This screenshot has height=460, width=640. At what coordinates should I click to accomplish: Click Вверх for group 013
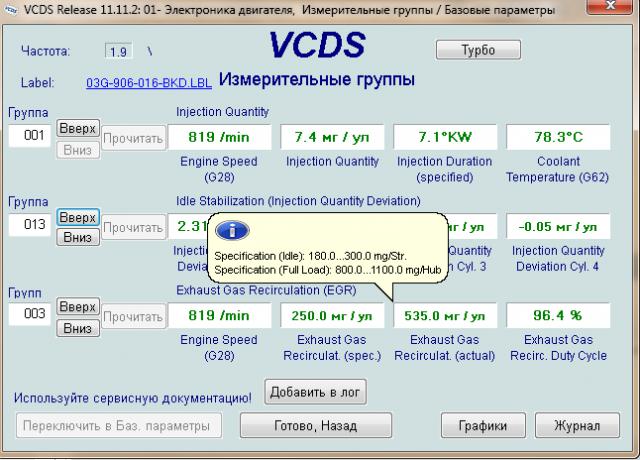(78, 218)
